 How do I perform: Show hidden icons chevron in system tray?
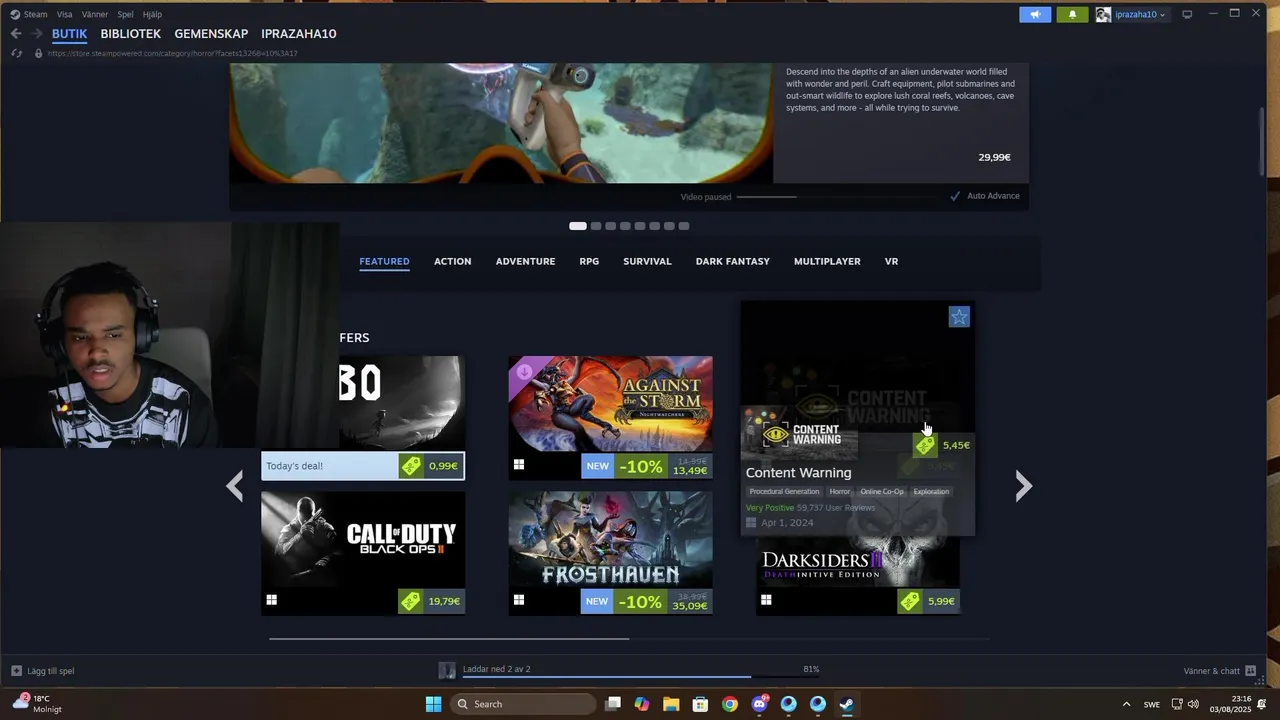tap(1127, 704)
